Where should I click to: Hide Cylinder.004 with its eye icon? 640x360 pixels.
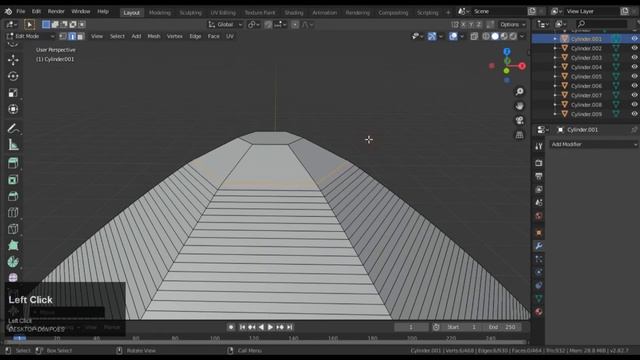point(634,67)
